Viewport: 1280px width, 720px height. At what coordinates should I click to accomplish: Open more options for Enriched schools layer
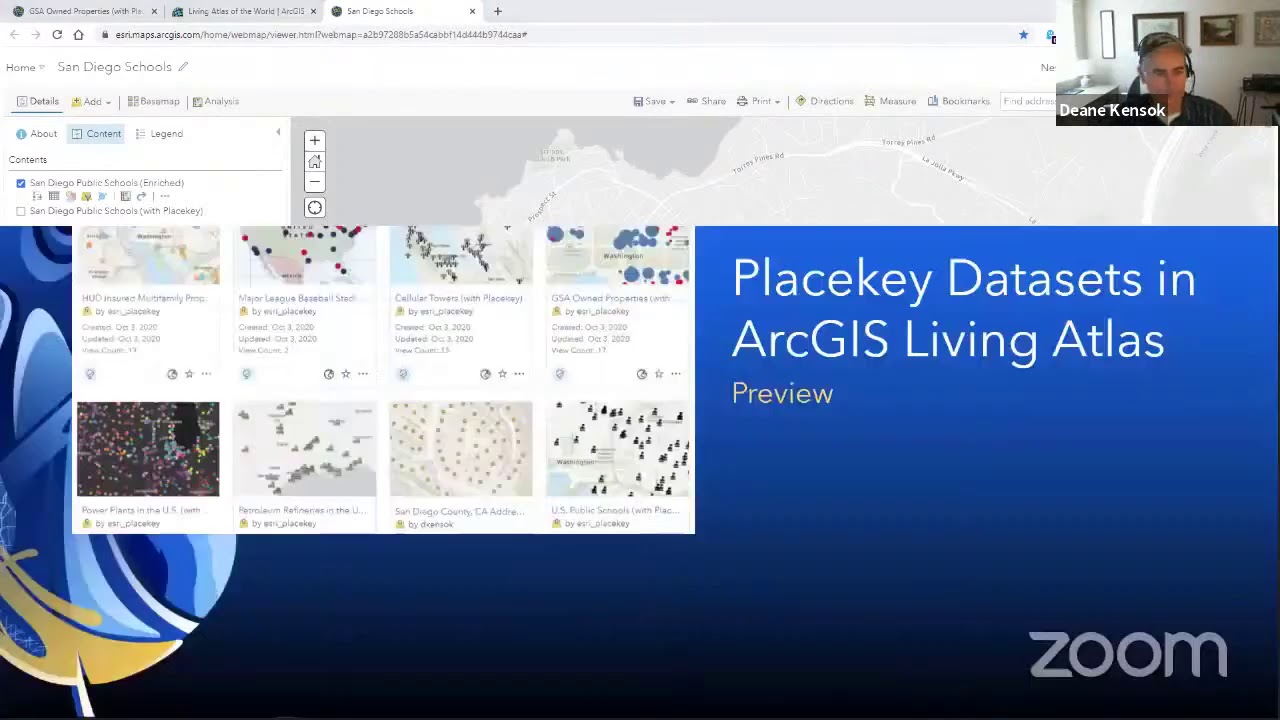click(x=164, y=197)
